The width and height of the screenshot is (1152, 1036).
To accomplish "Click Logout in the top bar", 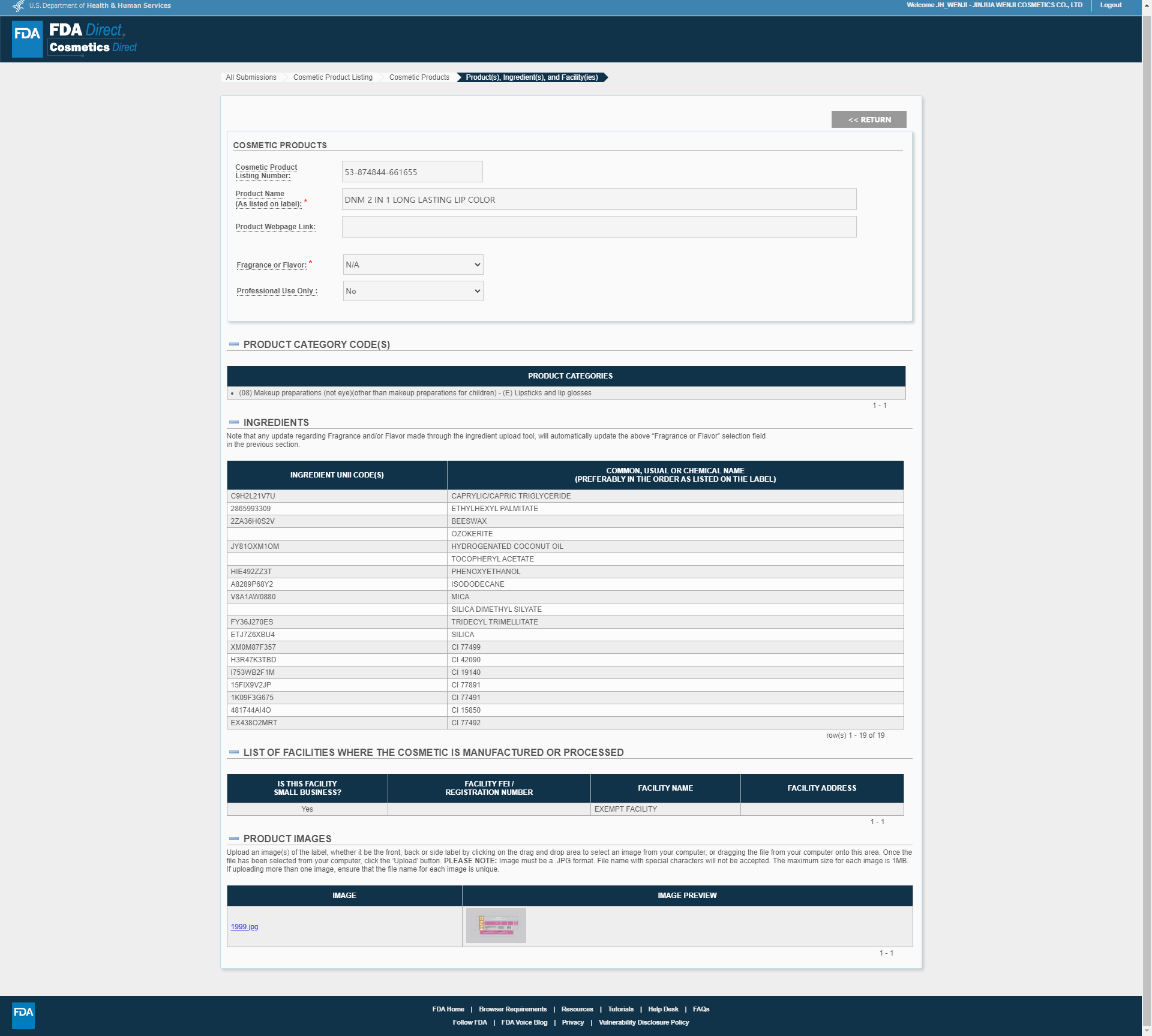I will click(x=1110, y=5).
